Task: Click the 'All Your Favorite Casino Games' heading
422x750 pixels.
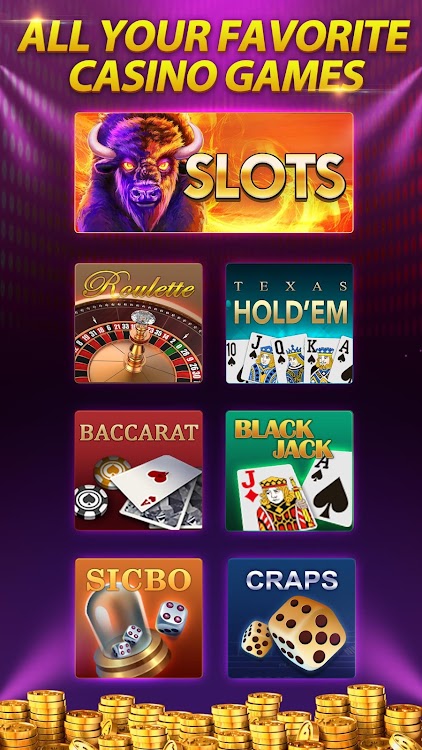Action: click(214, 55)
